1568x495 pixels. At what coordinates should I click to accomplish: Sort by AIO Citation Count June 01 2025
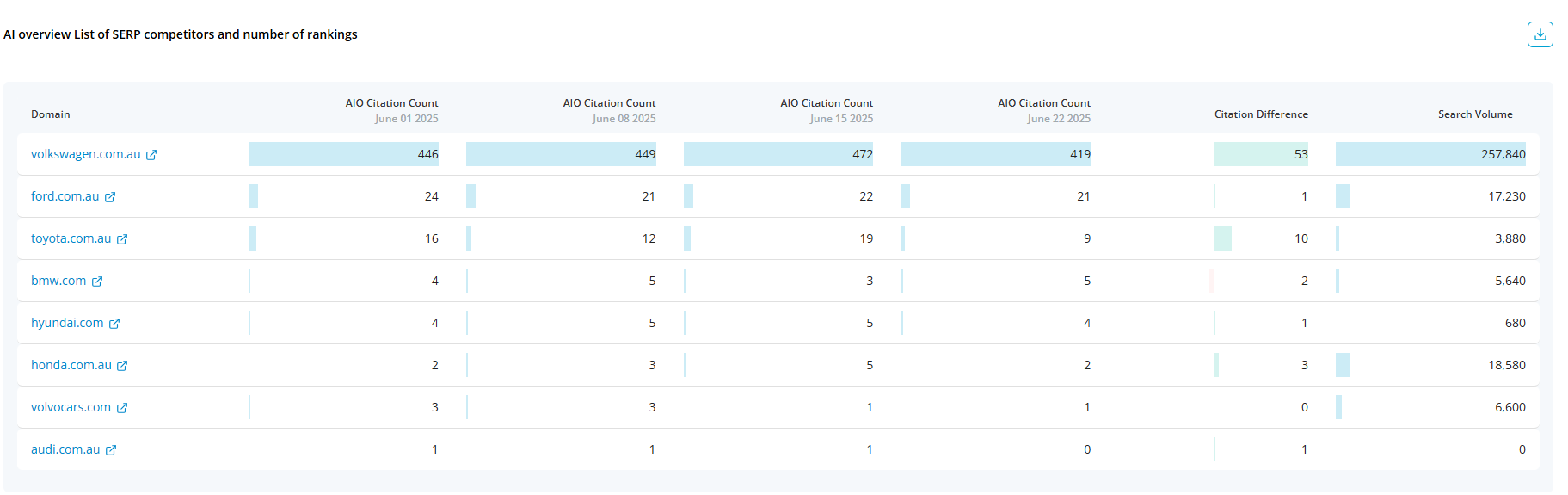pos(391,111)
